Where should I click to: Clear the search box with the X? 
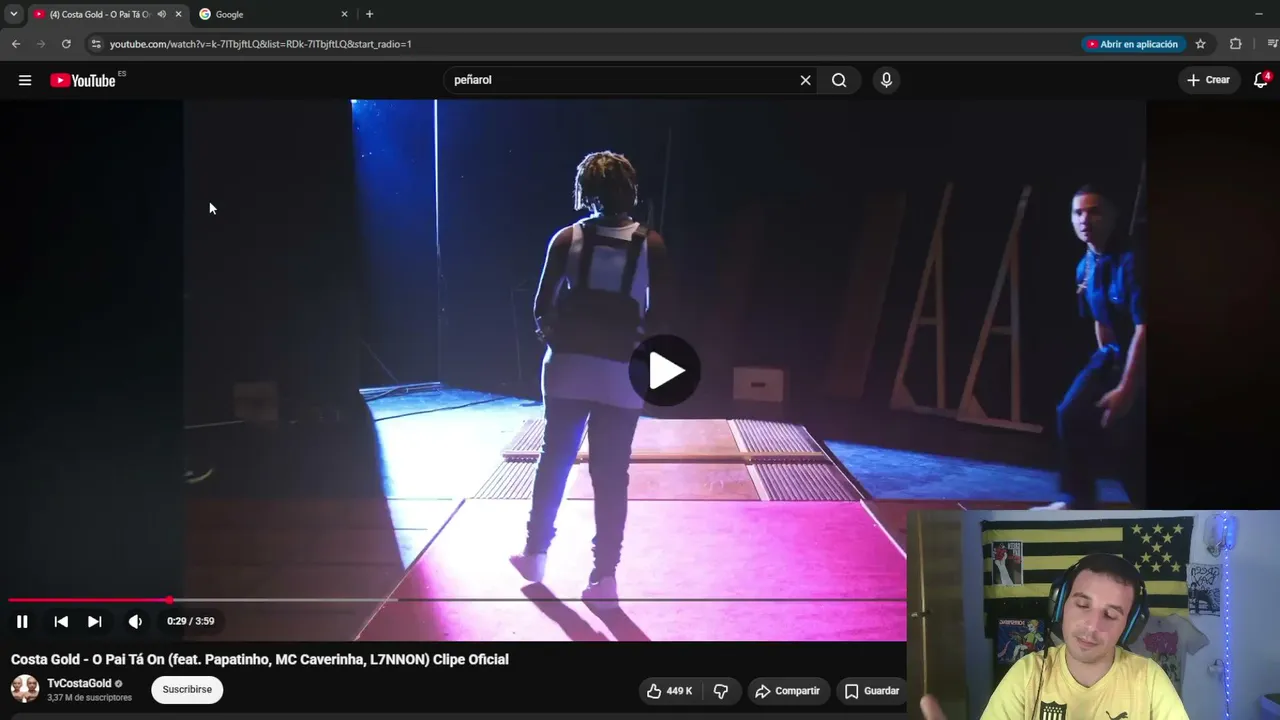pyautogui.click(x=805, y=80)
